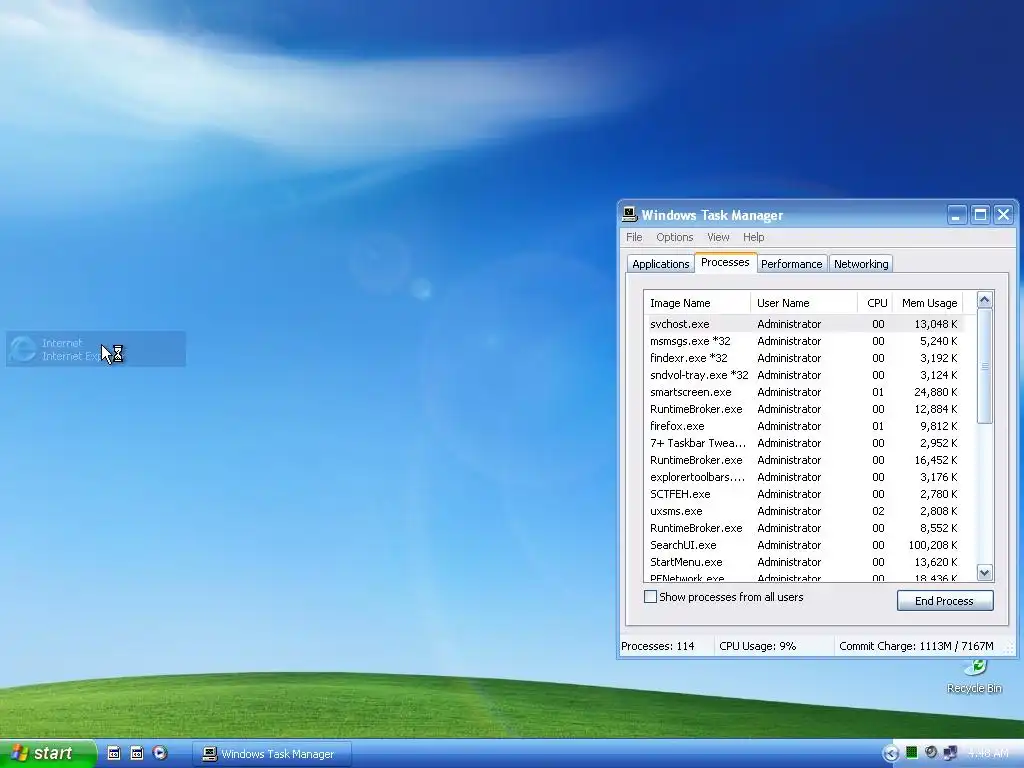Open the View menu
Viewport: 1024px width, 768px height.
(718, 237)
